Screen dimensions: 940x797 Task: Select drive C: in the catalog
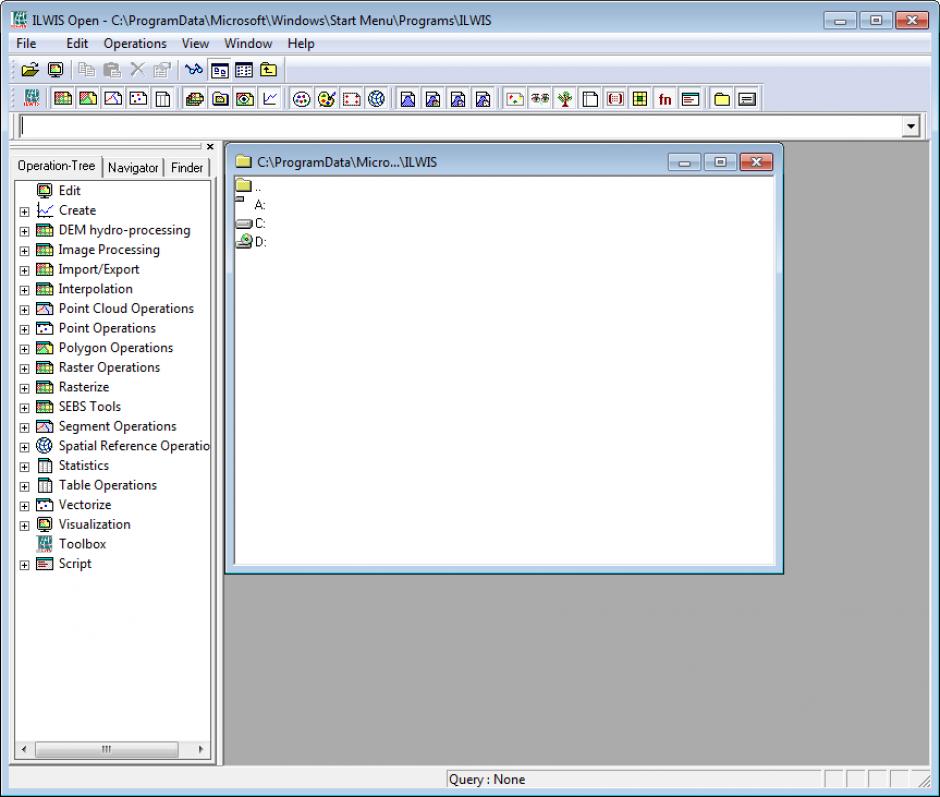(251, 223)
